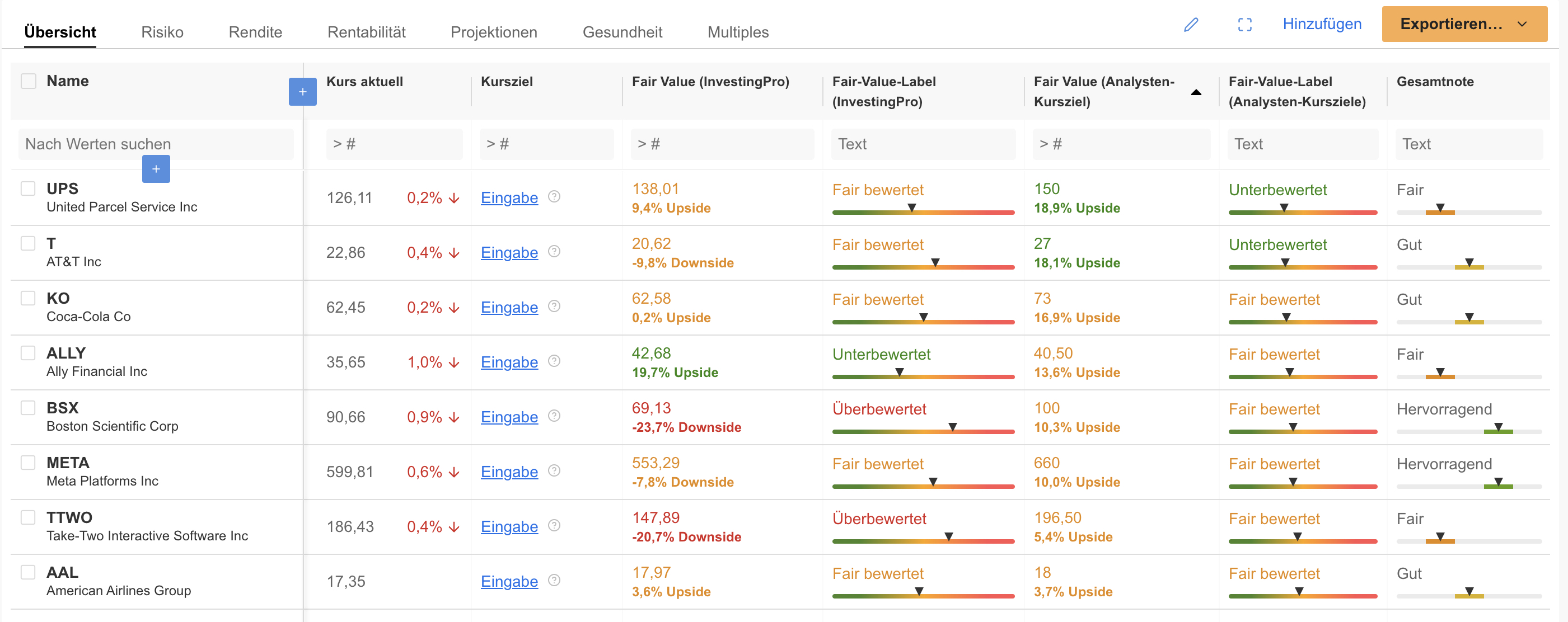Click Eingabe link for Meta Platforms

509,472
